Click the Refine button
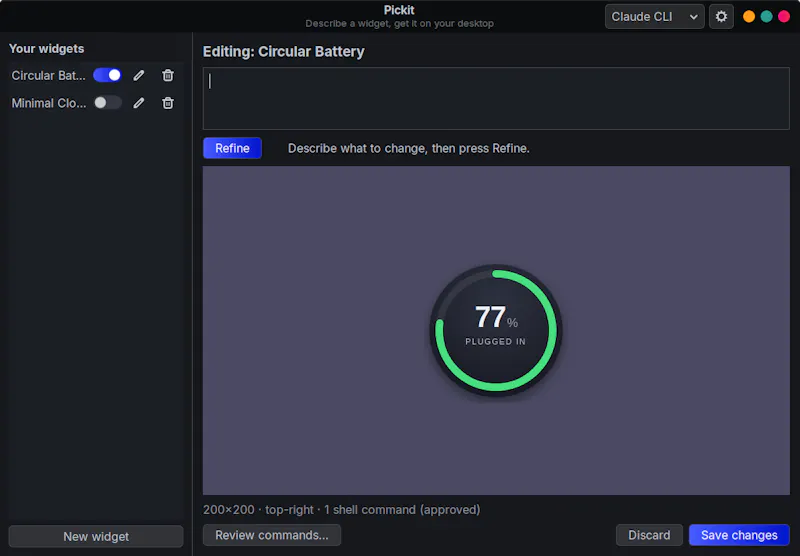This screenshot has height=556, width=800. pyautogui.click(x=232, y=148)
